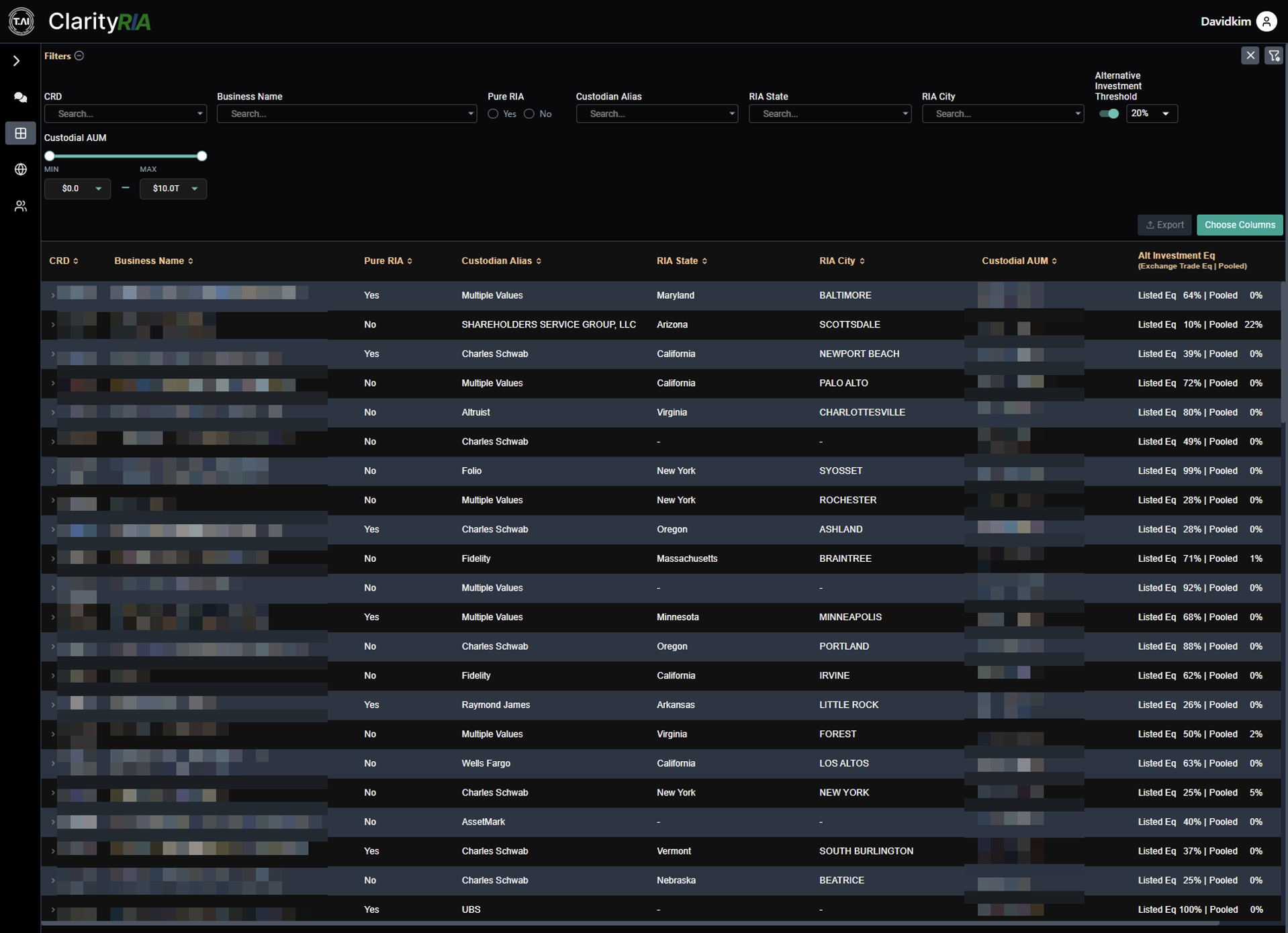Open the users group sidebar icon

coord(21,206)
